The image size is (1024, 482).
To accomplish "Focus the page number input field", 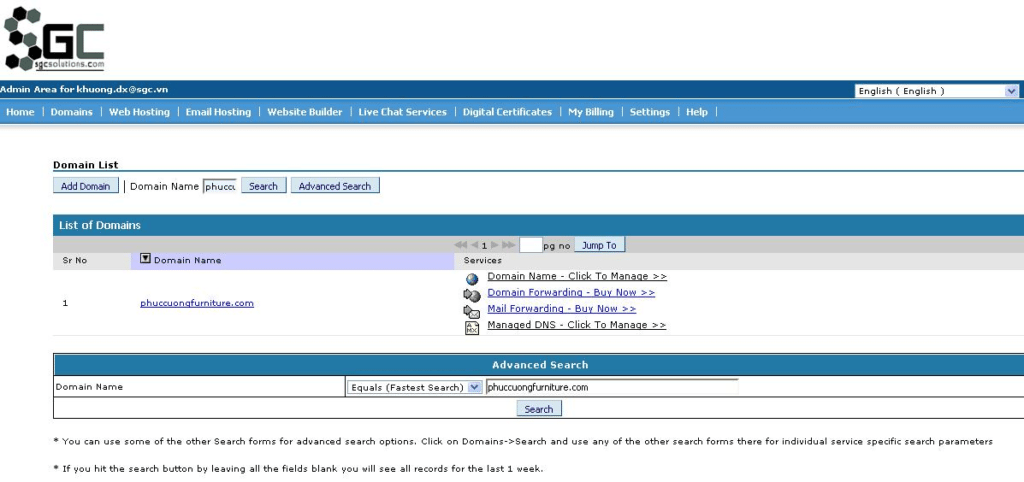I will pyautogui.click(x=530, y=245).
